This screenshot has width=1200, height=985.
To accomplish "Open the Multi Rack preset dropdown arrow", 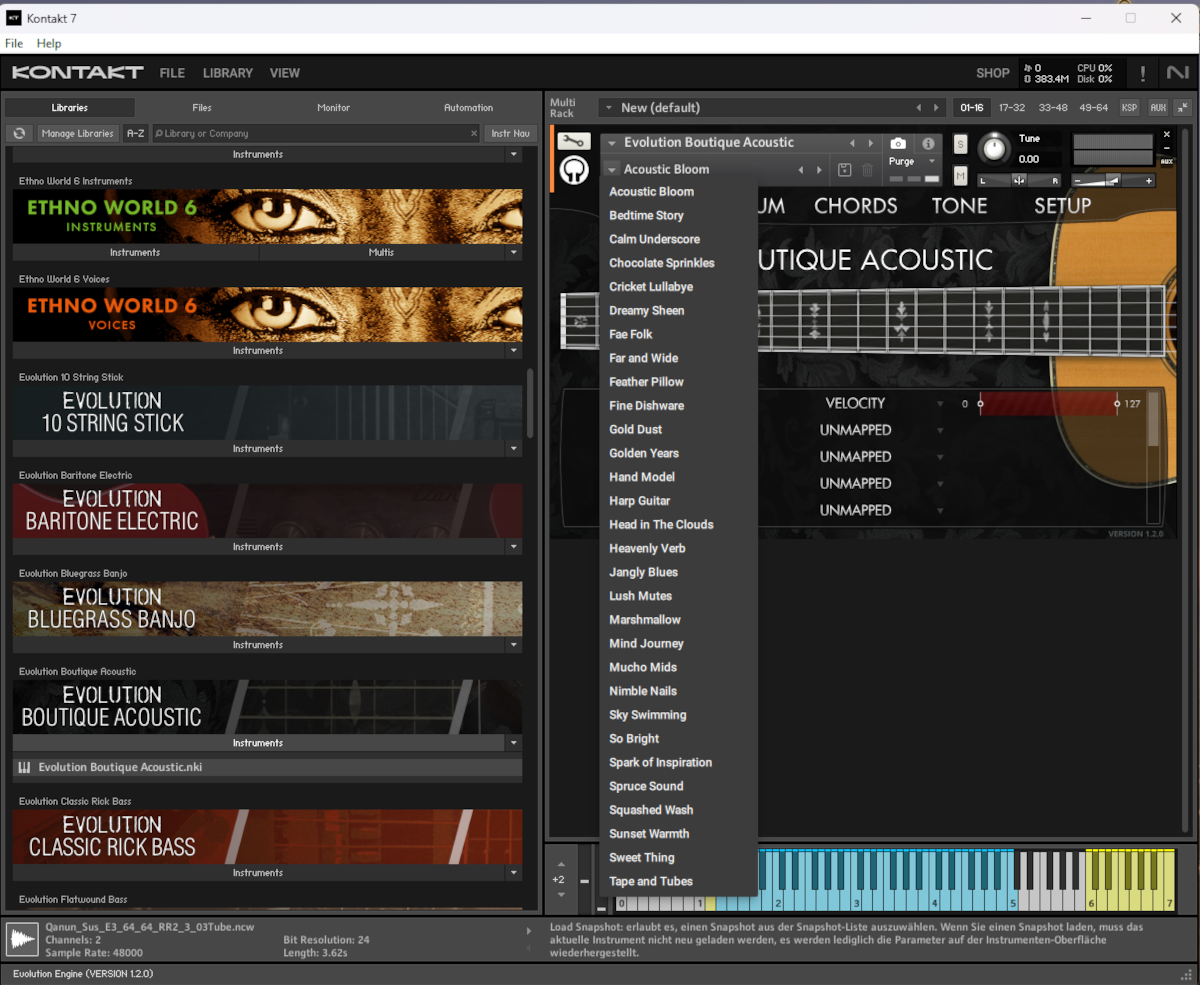I will click(x=608, y=108).
